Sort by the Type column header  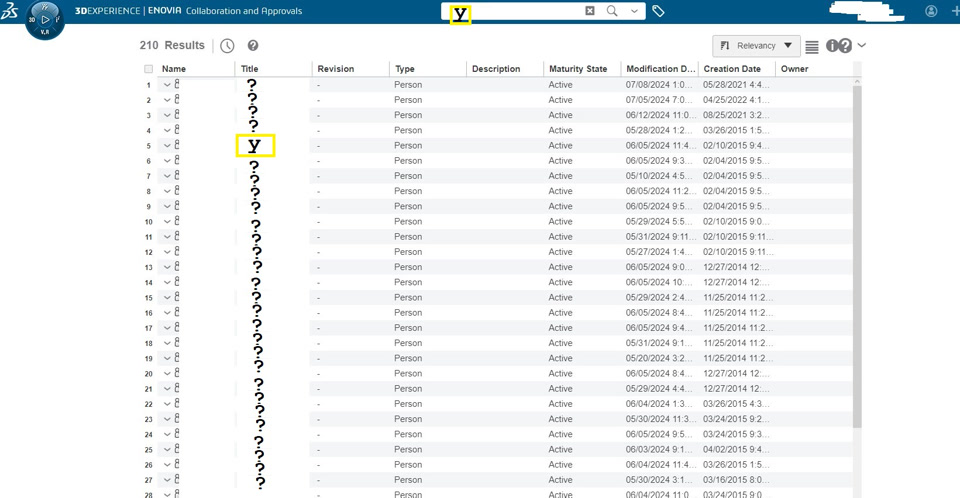click(405, 69)
